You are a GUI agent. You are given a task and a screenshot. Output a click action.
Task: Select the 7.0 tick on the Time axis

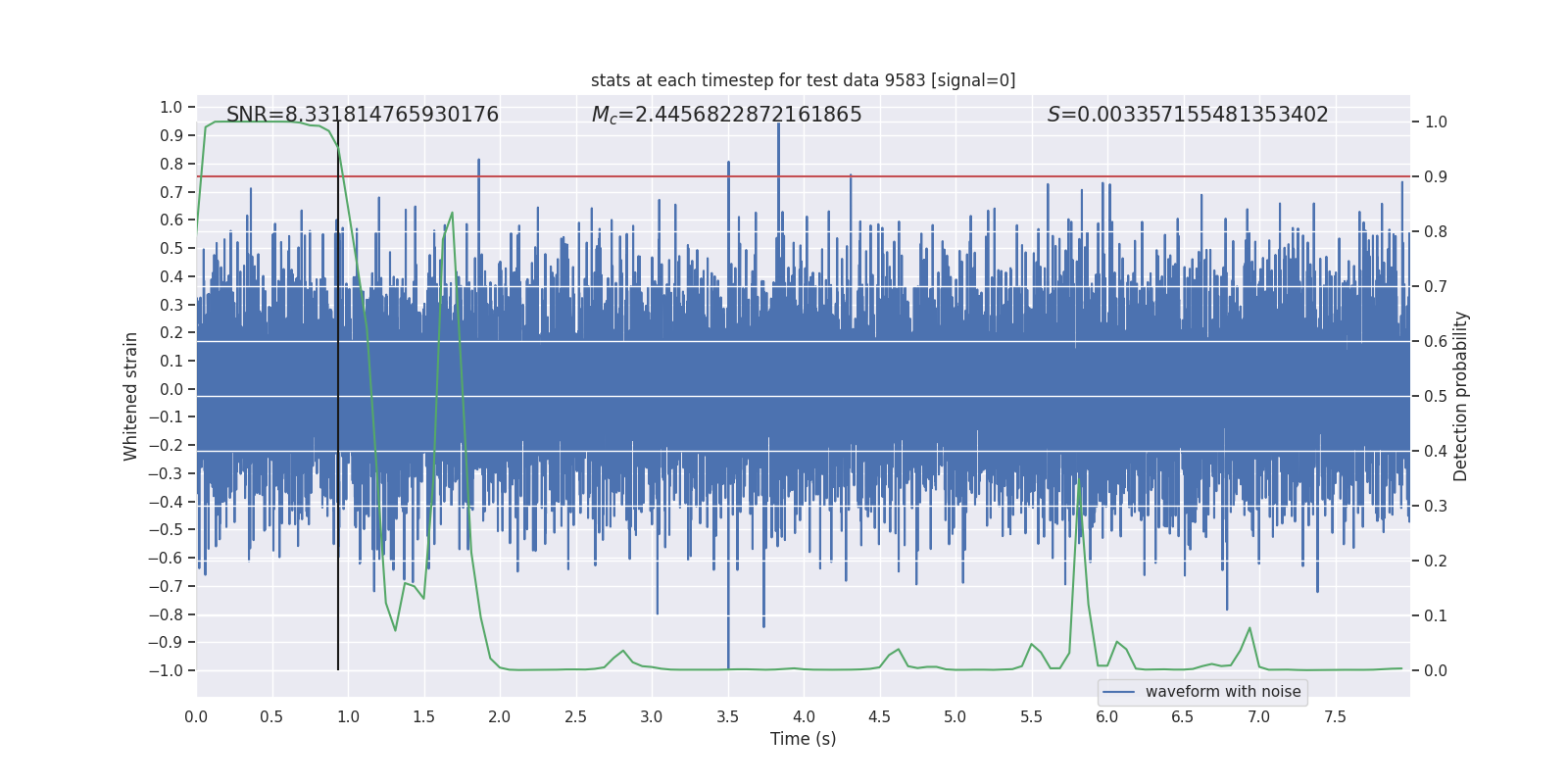[1259, 716]
